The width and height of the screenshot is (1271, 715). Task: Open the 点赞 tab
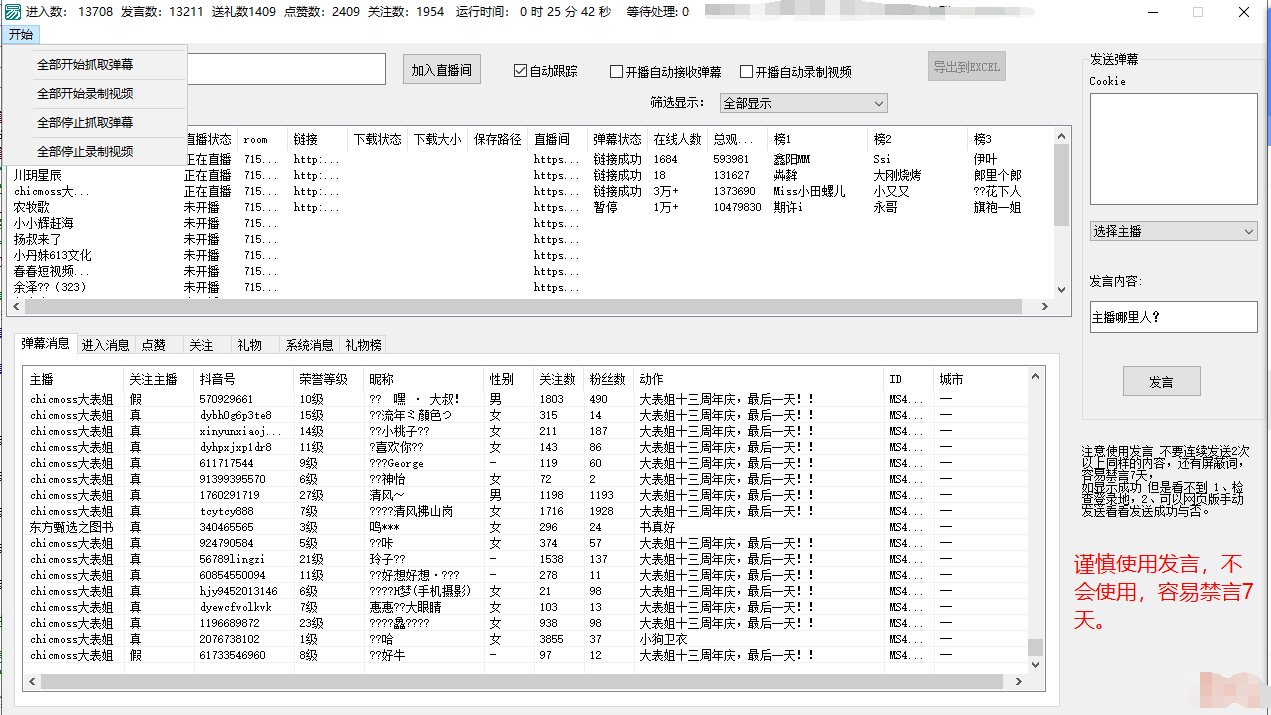(x=153, y=345)
